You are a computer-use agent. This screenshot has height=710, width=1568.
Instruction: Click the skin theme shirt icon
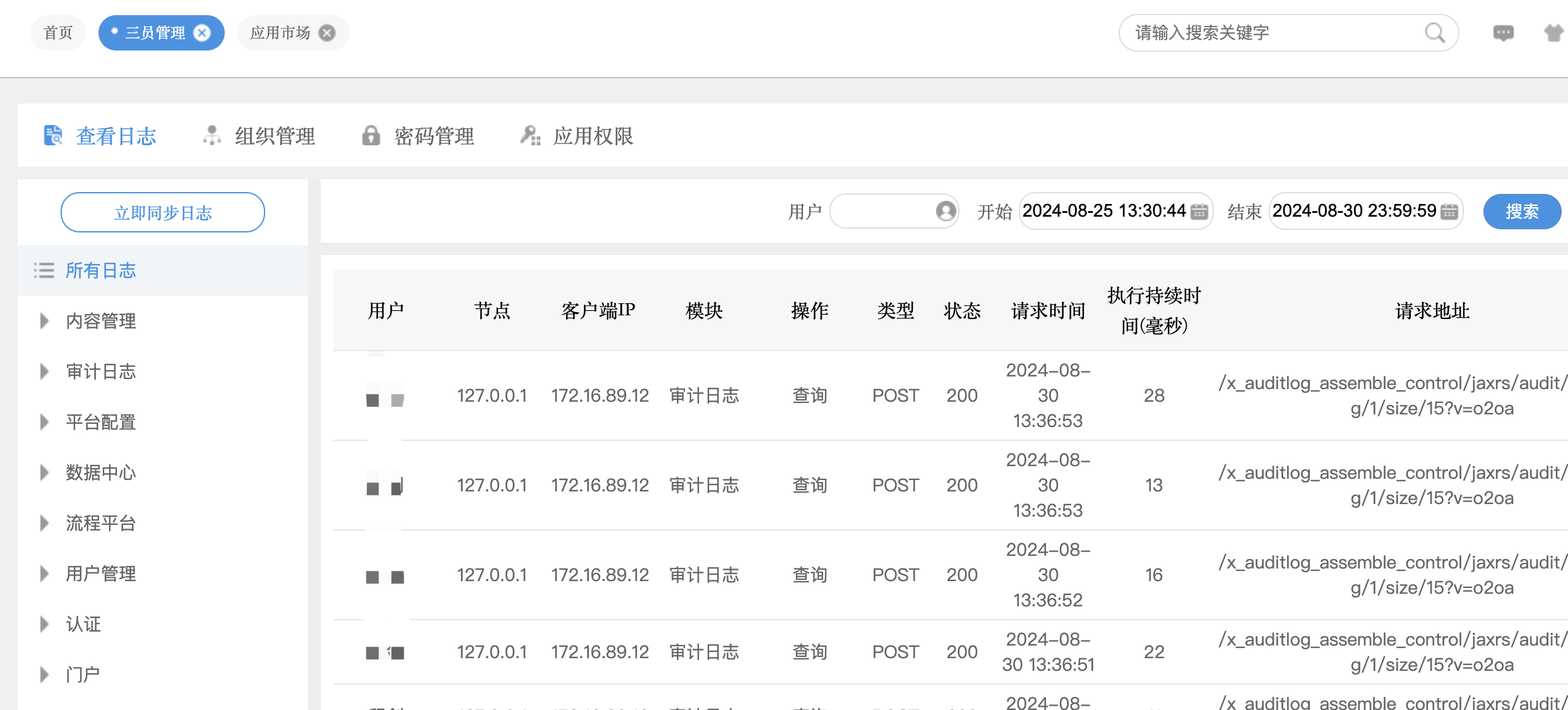click(x=1553, y=33)
